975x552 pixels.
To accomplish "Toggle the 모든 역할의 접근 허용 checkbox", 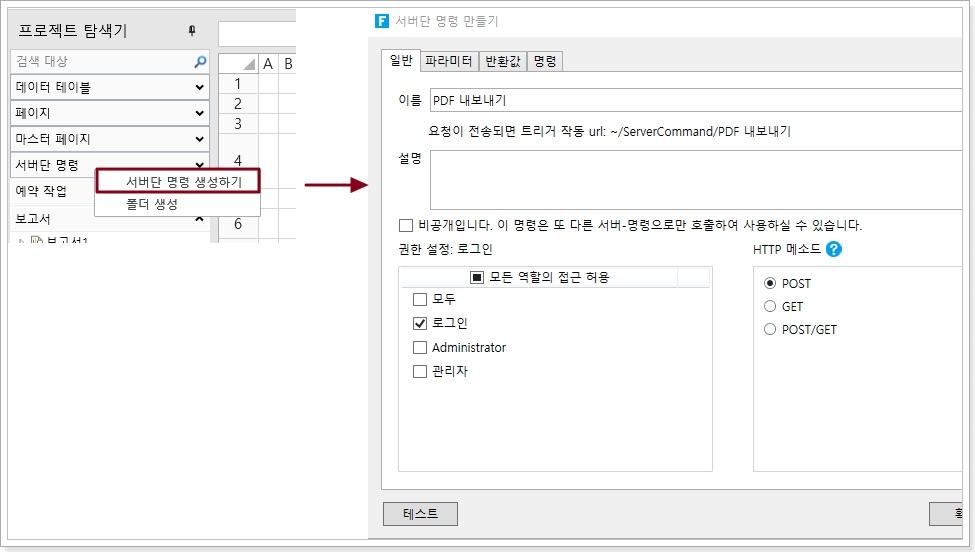I will [x=478, y=277].
